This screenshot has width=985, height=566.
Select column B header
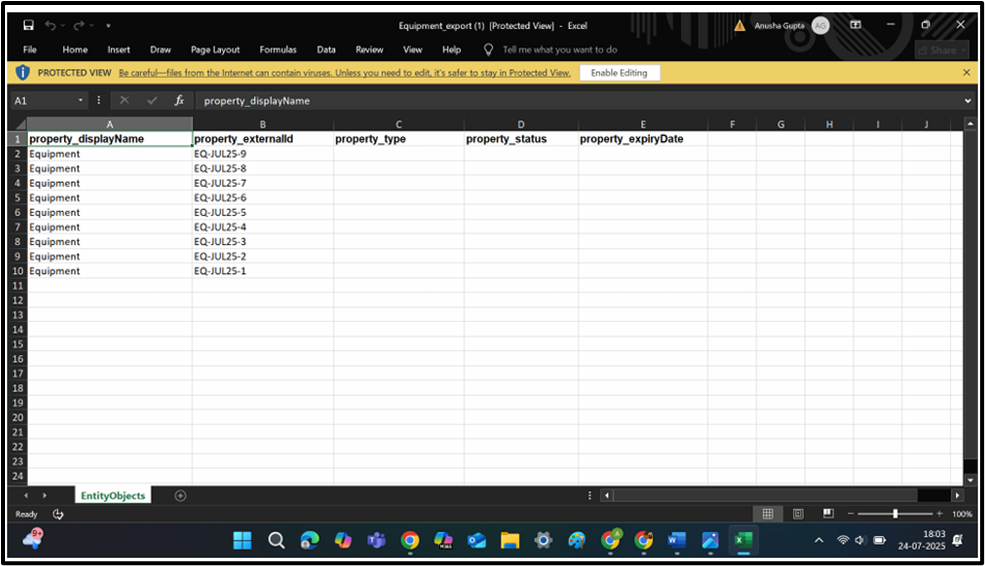coord(263,124)
